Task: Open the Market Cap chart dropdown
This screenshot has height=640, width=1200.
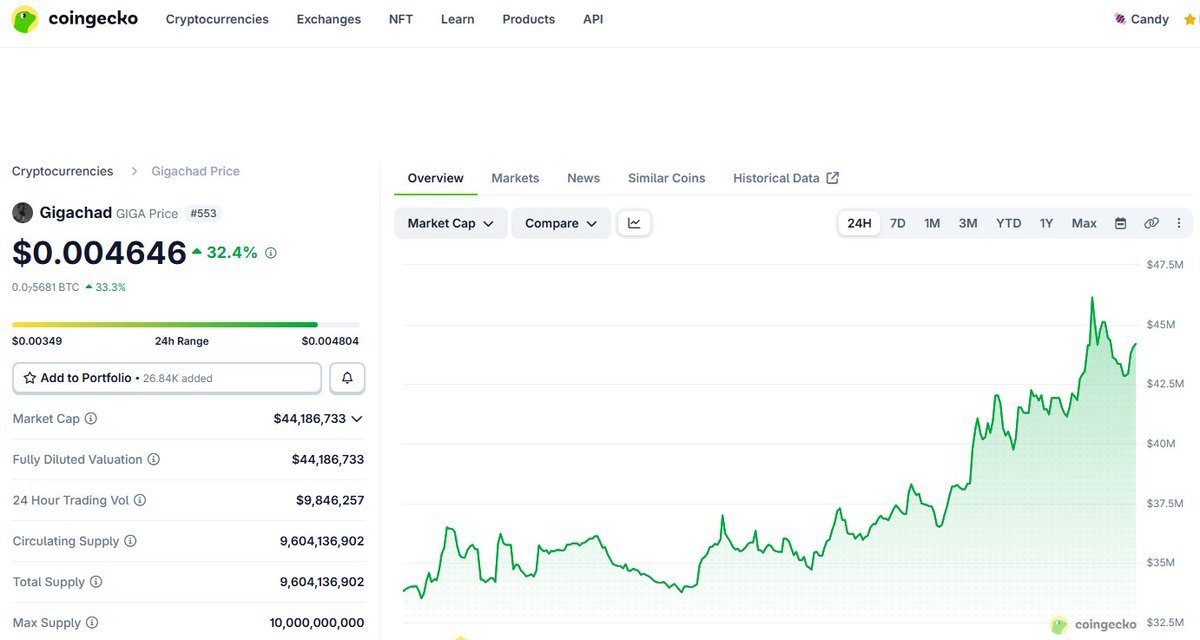Action: pos(451,223)
